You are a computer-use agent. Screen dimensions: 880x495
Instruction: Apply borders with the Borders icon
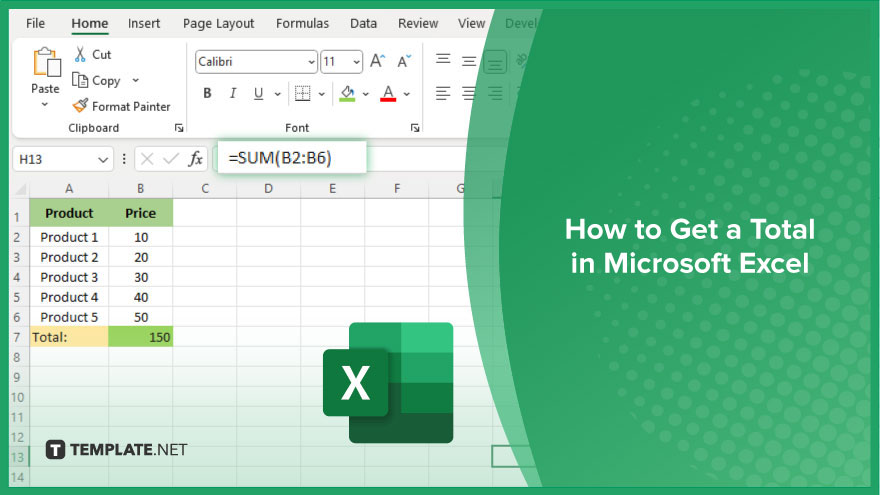(x=302, y=93)
